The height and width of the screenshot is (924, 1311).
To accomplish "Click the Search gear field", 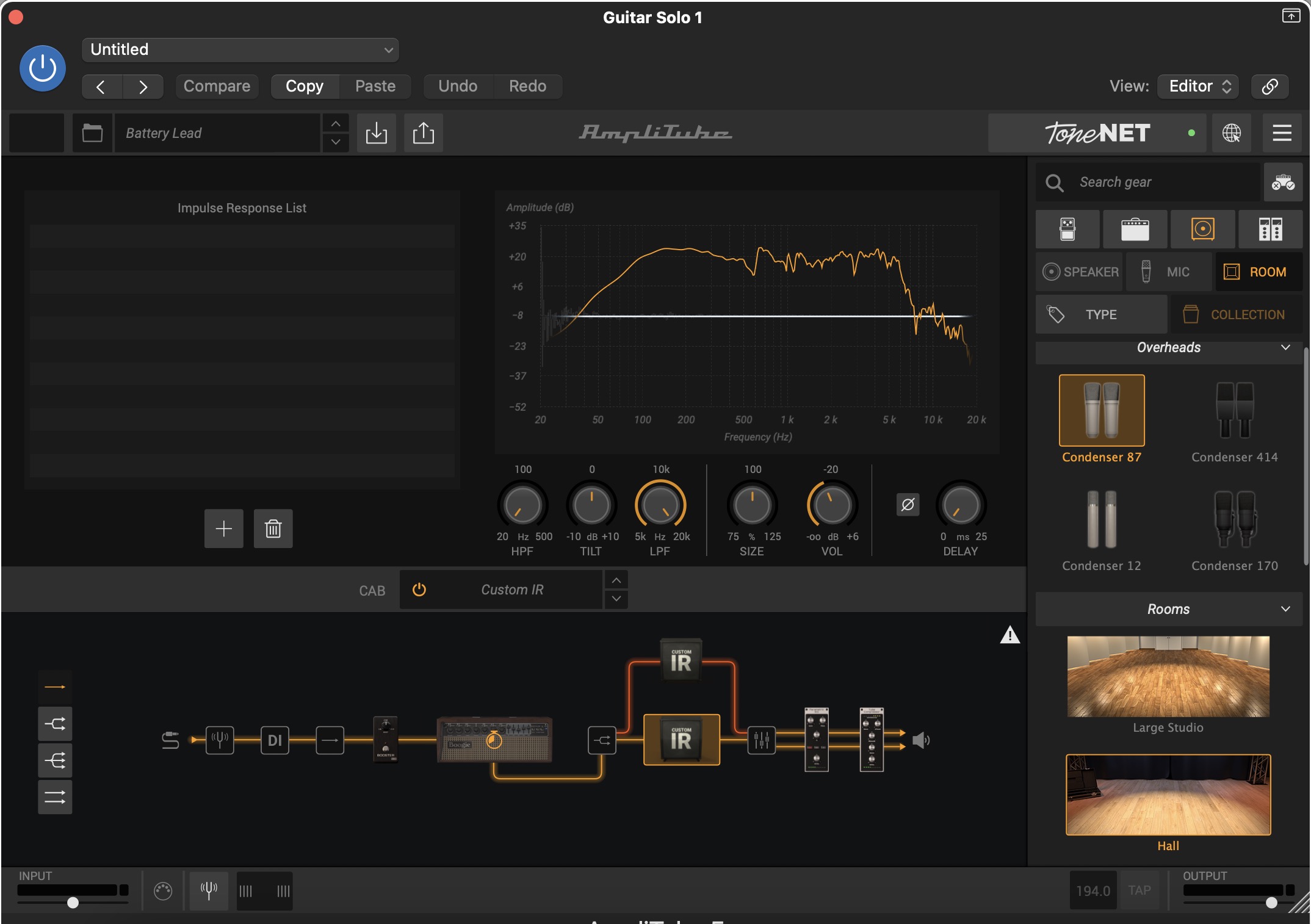I will click(1147, 182).
